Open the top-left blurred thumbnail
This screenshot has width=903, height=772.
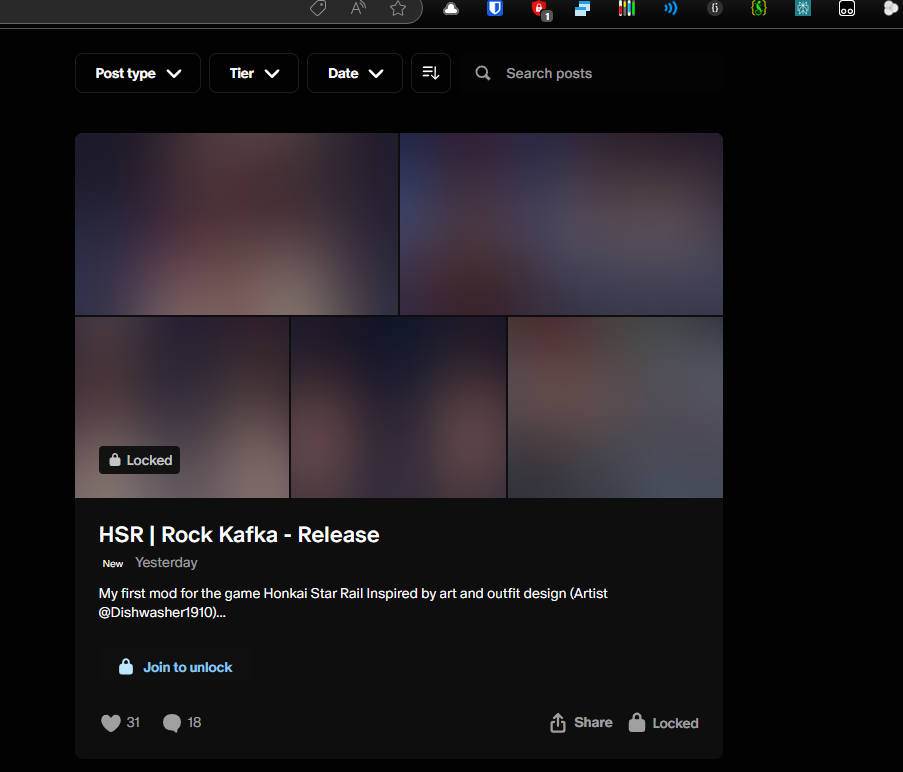236,224
